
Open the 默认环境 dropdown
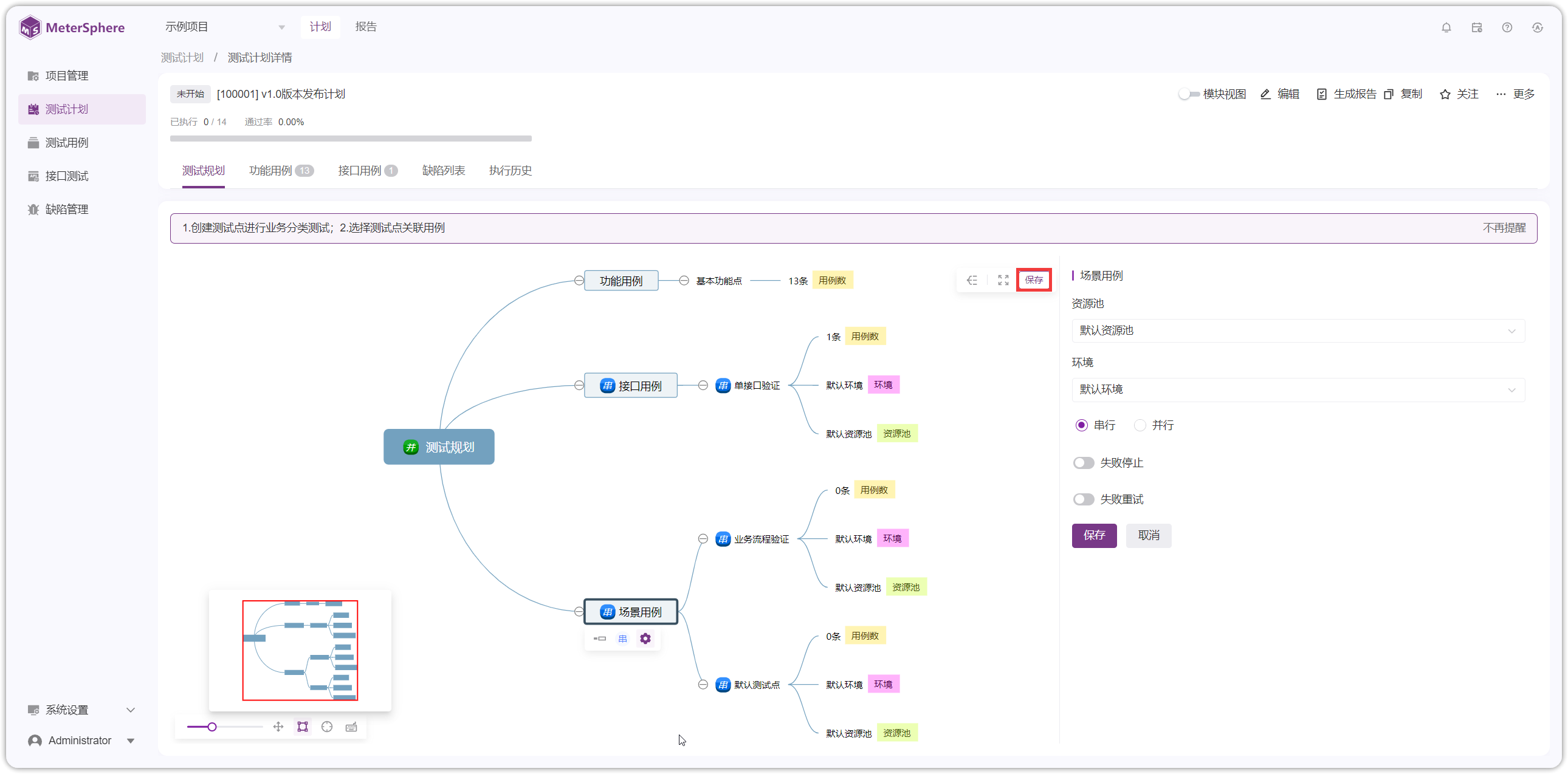pyautogui.click(x=1298, y=389)
